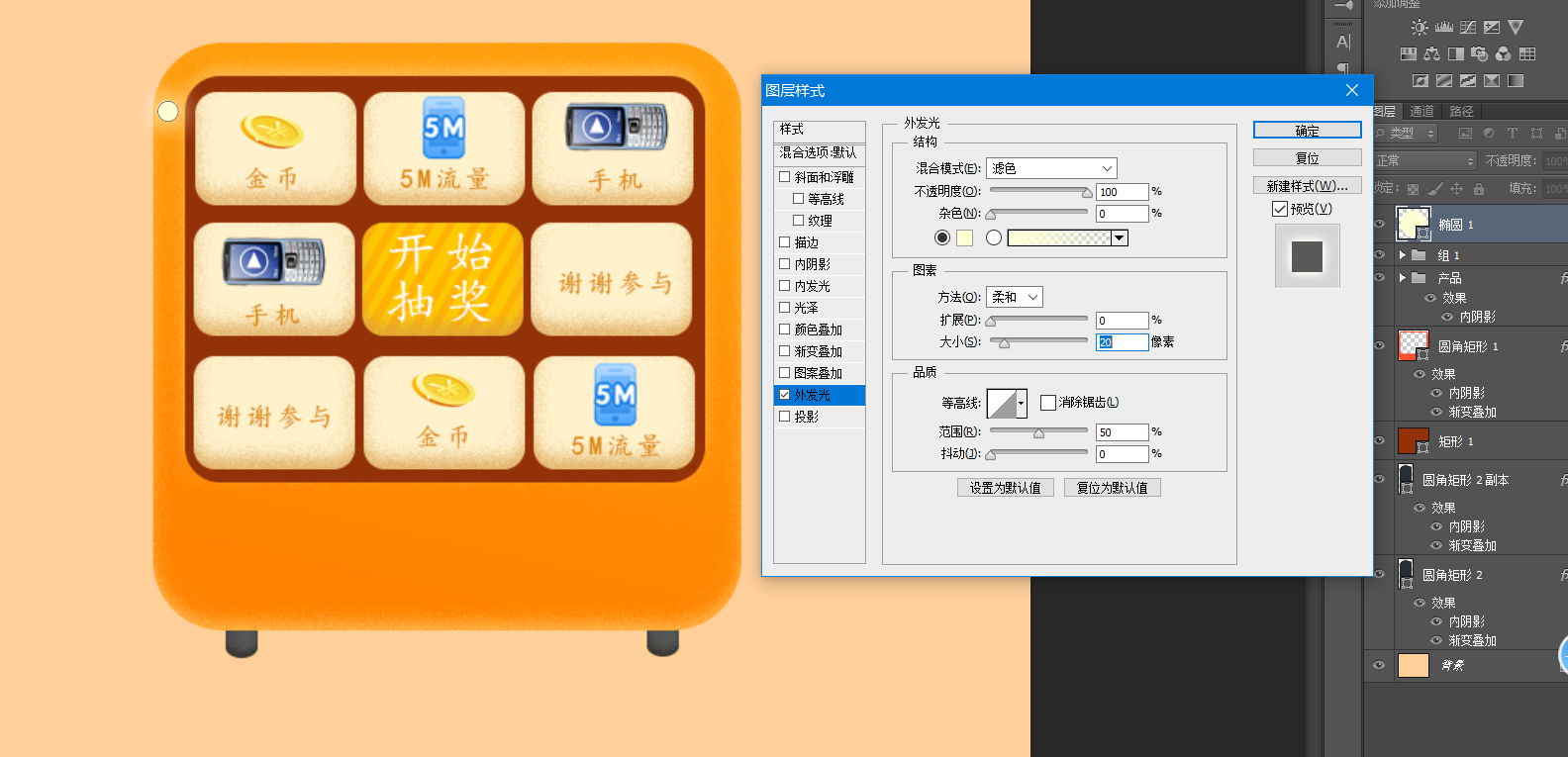This screenshot has width=1568, height=757.
Task: Toggle the 预览 (Preview) checkbox
Action: coord(1280,209)
